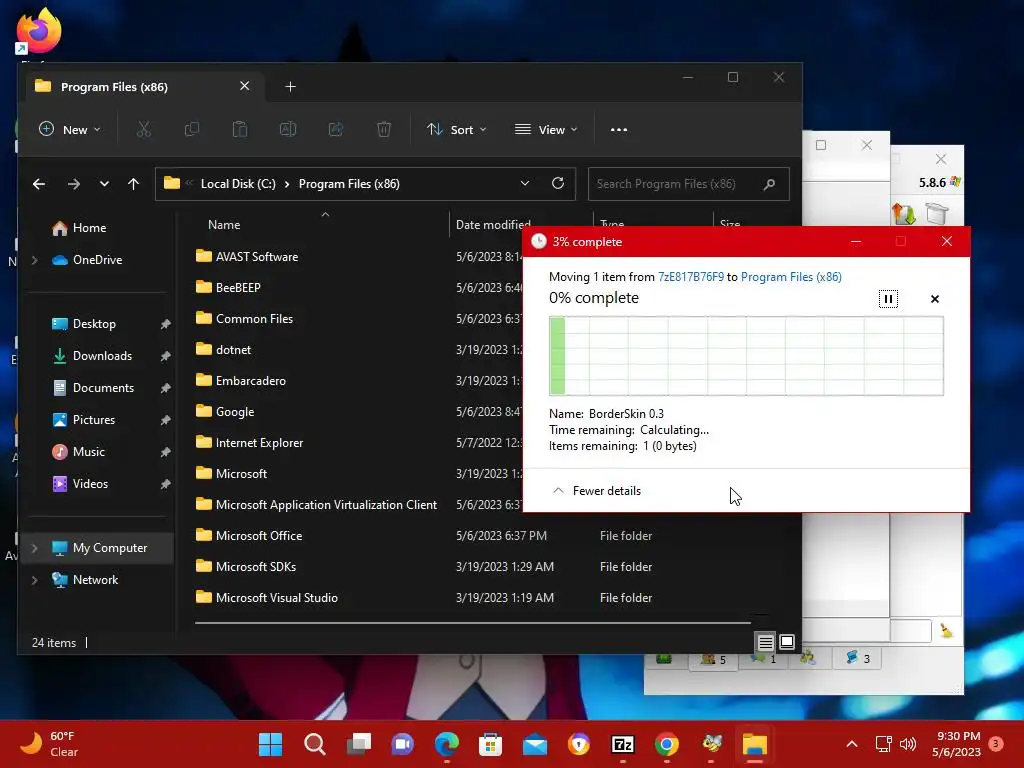Screen dimensions: 1024x768
Task: Open the Sort dropdown
Action: tap(456, 129)
